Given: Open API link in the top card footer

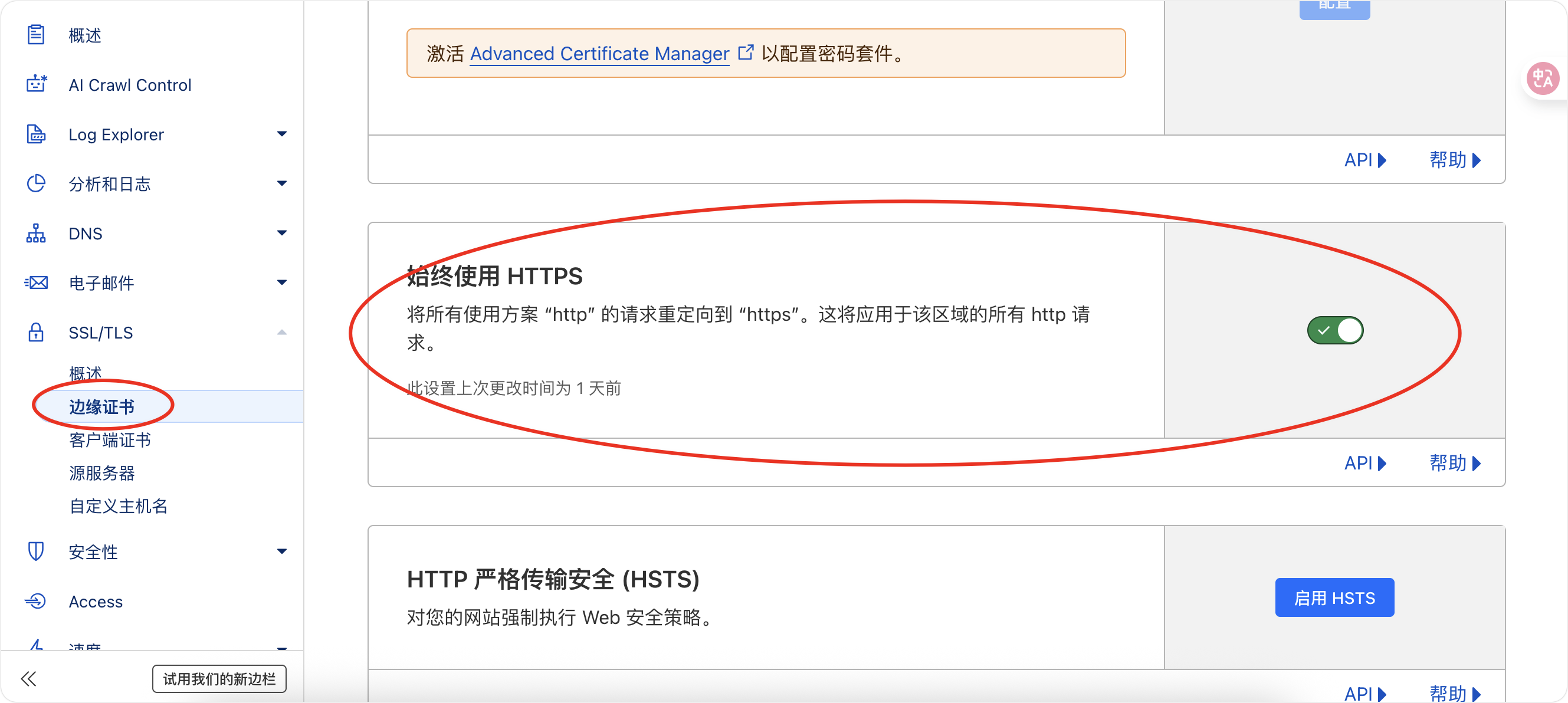Looking at the screenshot, I should click(x=1364, y=160).
